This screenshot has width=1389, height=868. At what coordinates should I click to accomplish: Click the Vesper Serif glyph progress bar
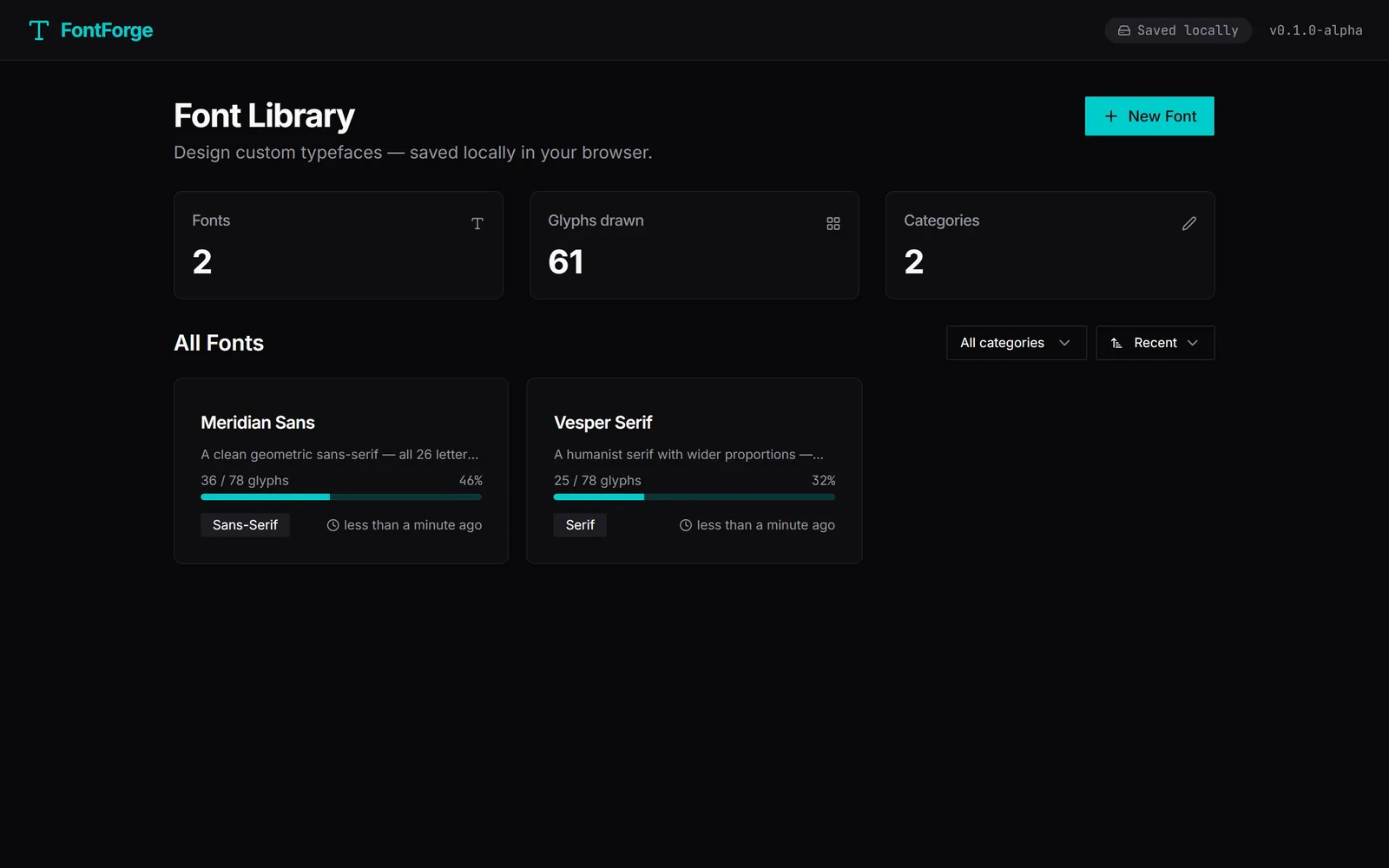click(694, 497)
